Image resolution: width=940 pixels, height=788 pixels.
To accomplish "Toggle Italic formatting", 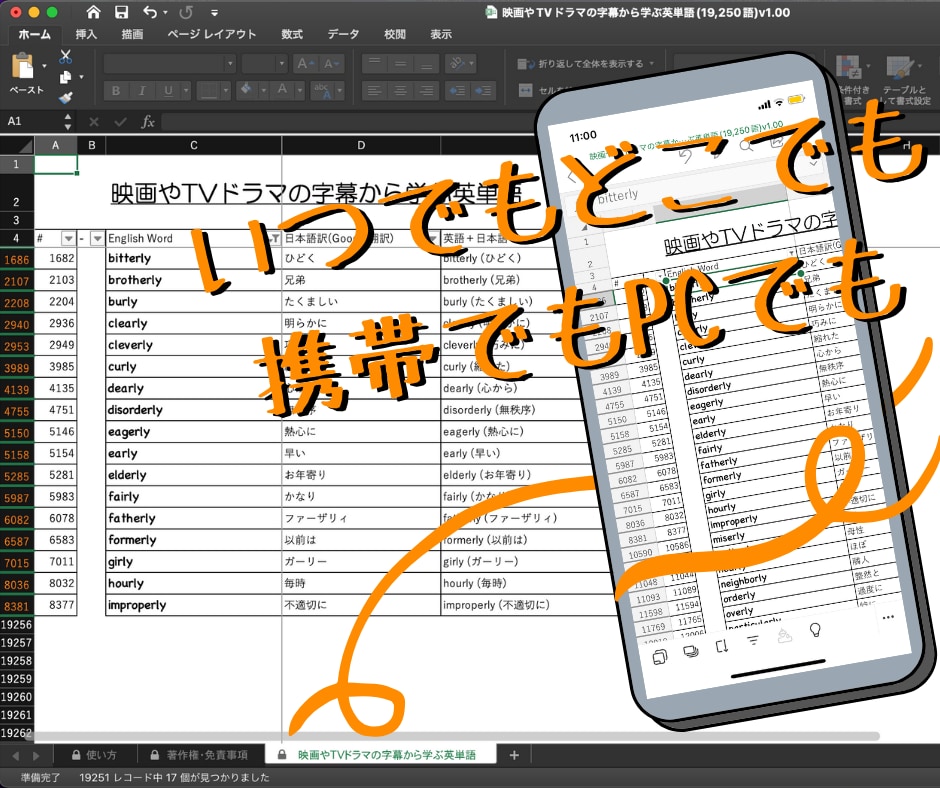I will point(142,91).
